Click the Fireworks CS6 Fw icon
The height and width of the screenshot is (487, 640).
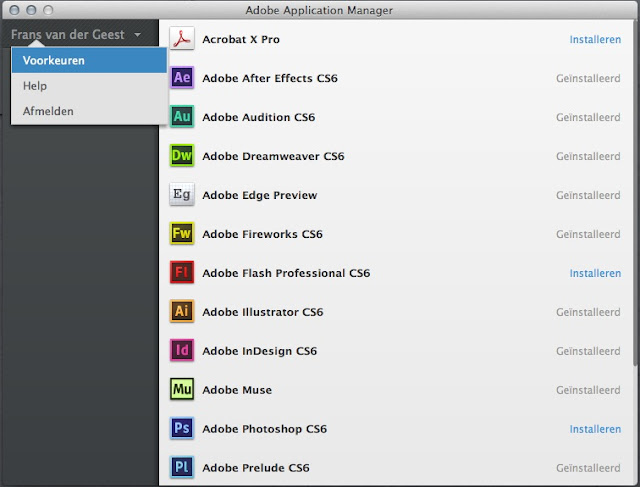[x=182, y=233]
